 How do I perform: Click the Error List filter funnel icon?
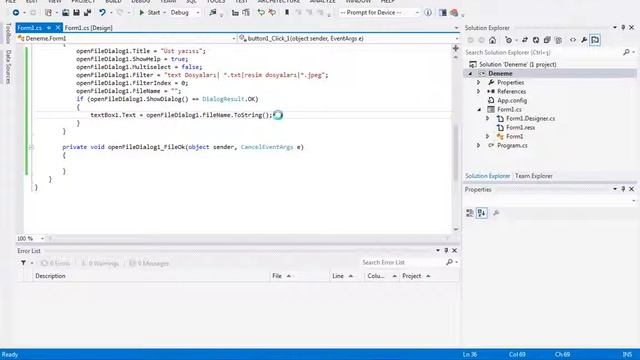(23, 263)
